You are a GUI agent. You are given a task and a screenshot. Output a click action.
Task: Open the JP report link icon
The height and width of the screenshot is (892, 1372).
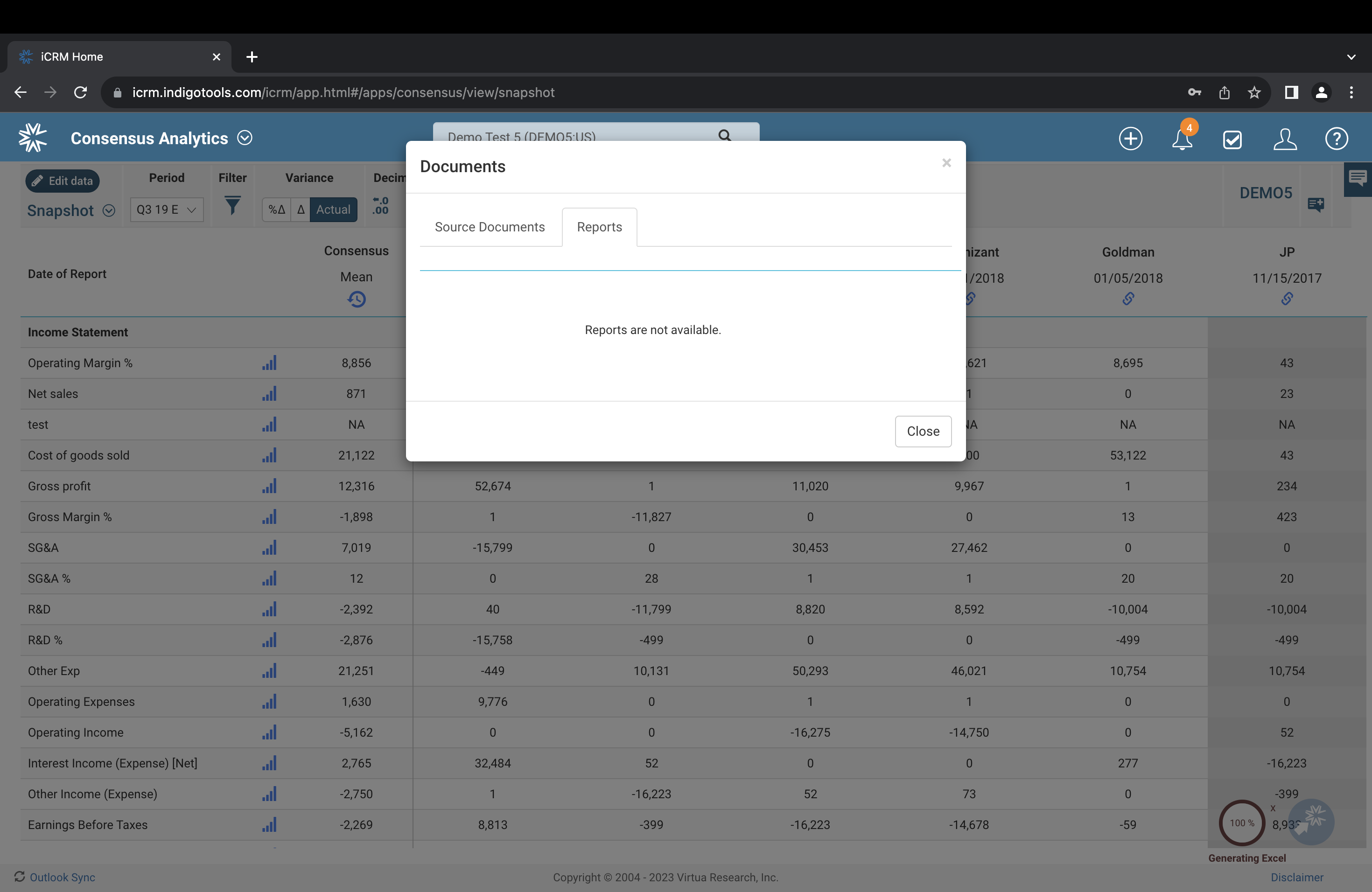[1287, 299]
